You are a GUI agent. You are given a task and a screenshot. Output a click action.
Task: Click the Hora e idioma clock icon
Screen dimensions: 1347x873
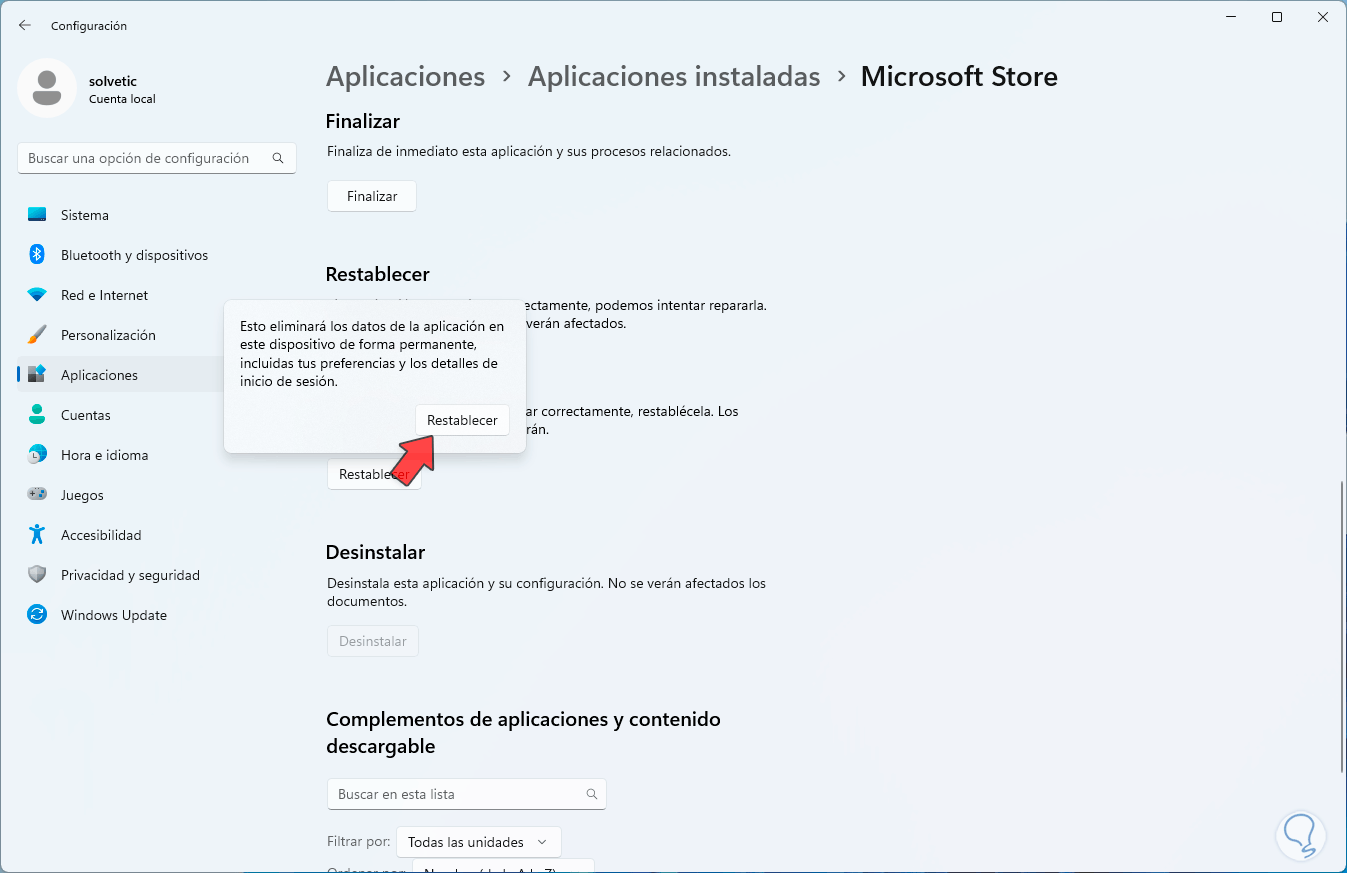click(37, 455)
